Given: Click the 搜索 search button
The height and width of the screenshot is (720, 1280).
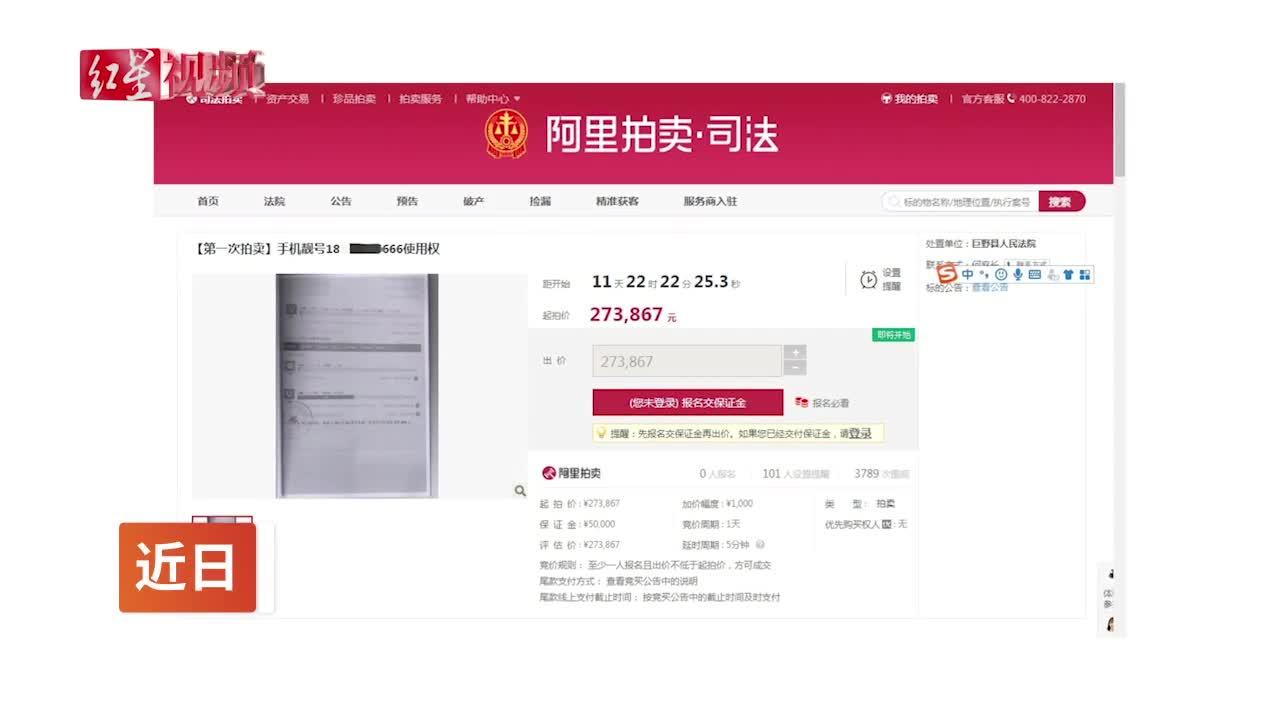Looking at the screenshot, I should (1061, 201).
